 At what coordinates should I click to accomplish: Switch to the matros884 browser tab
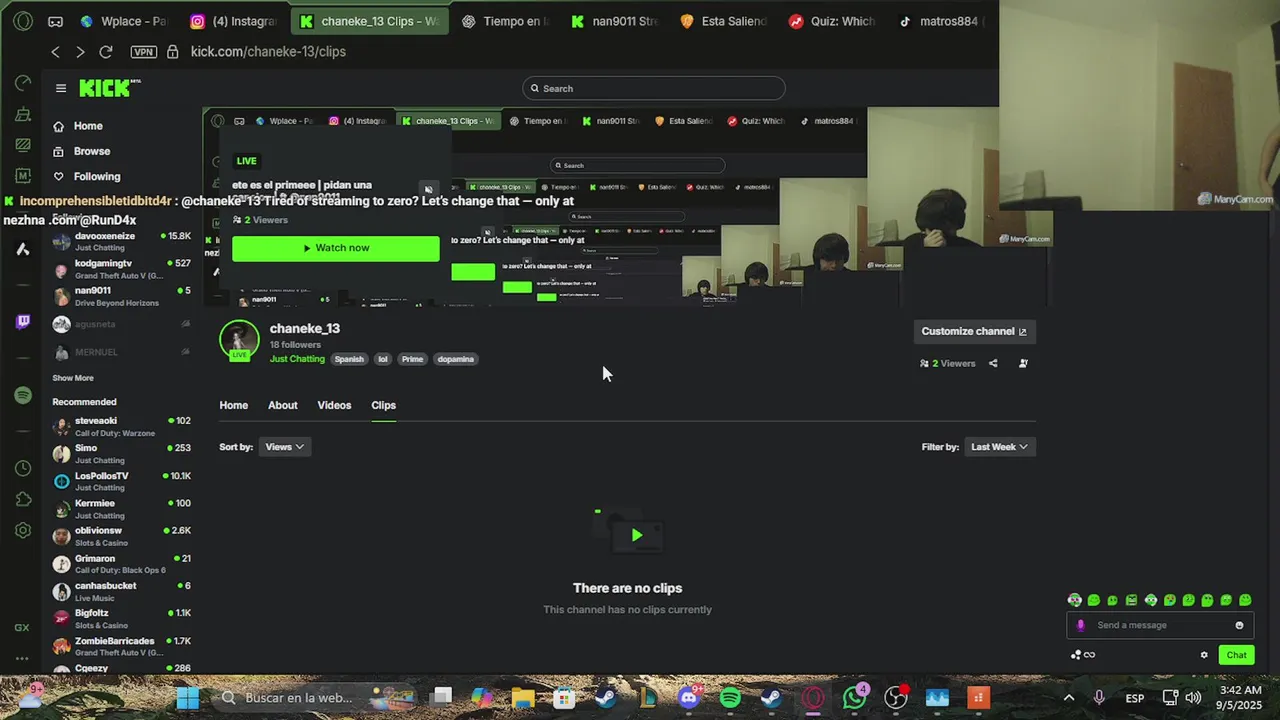click(x=940, y=21)
